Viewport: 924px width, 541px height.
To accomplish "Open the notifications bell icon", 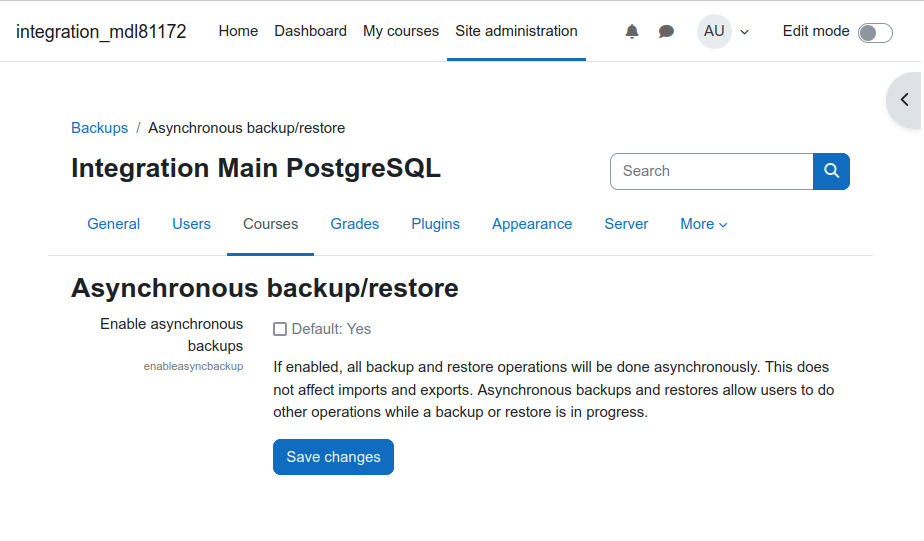I will (632, 31).
